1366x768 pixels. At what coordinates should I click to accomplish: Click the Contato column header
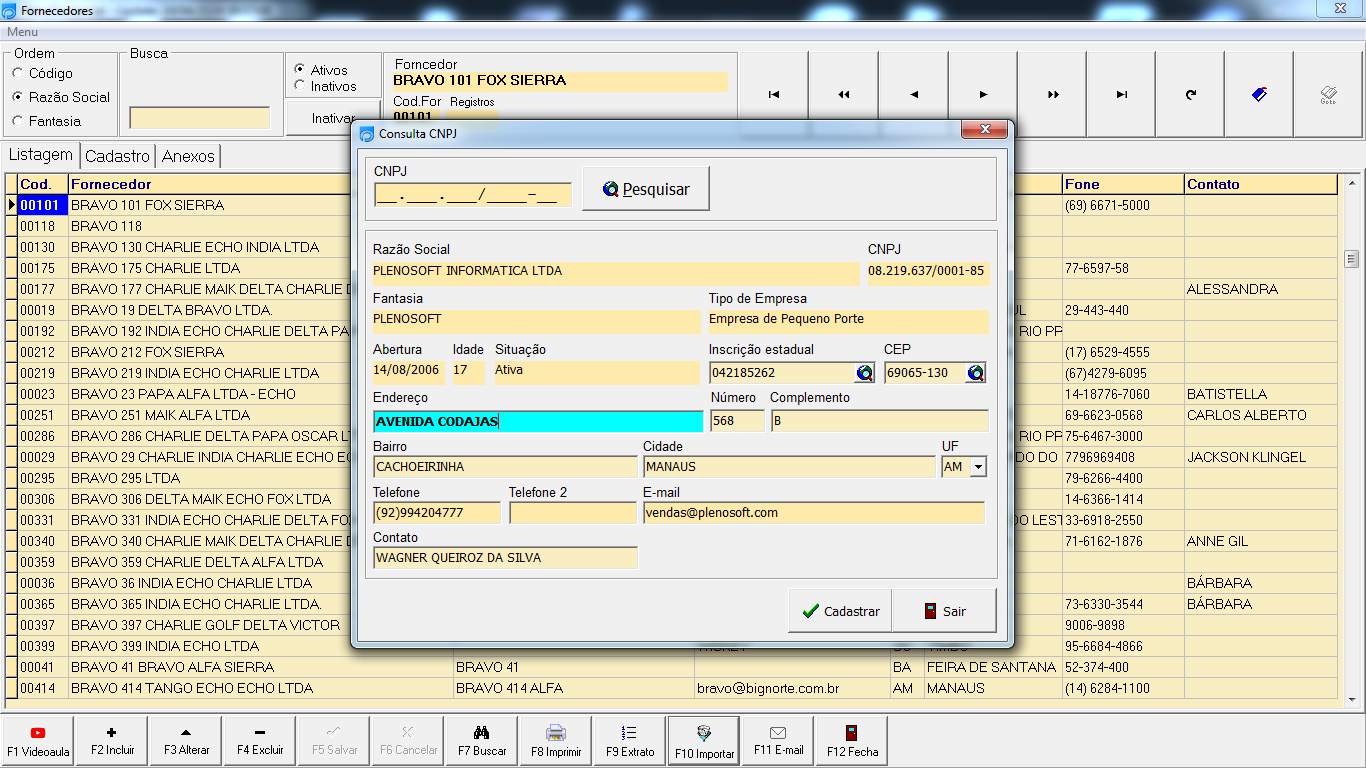[1260, 184]
